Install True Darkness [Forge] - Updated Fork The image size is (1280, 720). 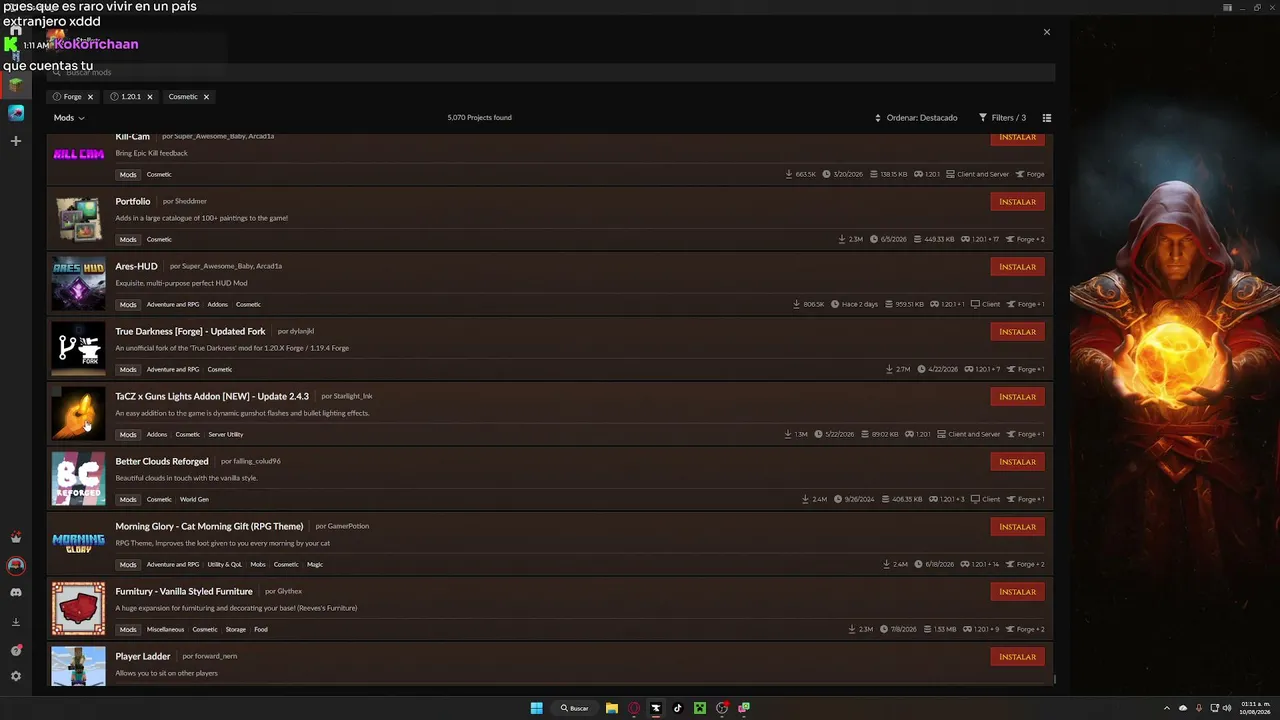pyautogui.click(x=1018, y=332)
